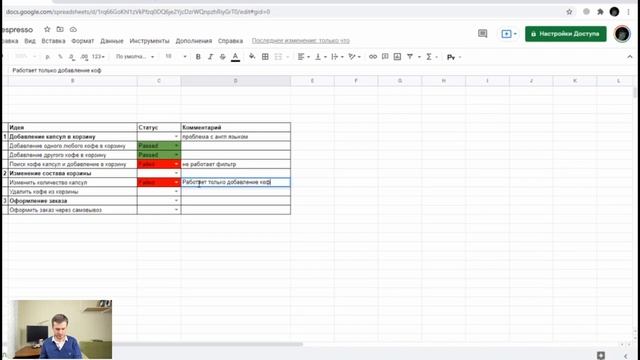Screen dimensions: 640x360
Task: Open the Explore button at the bottom right
Action: click(601, 355)
